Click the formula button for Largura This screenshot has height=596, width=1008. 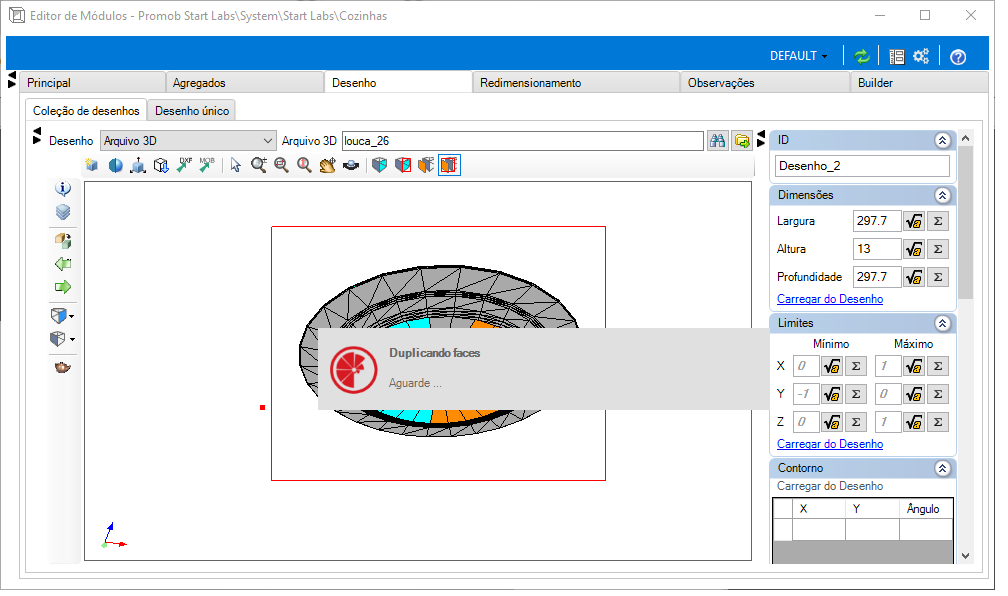pyautogui.click(x=914, y=221)
